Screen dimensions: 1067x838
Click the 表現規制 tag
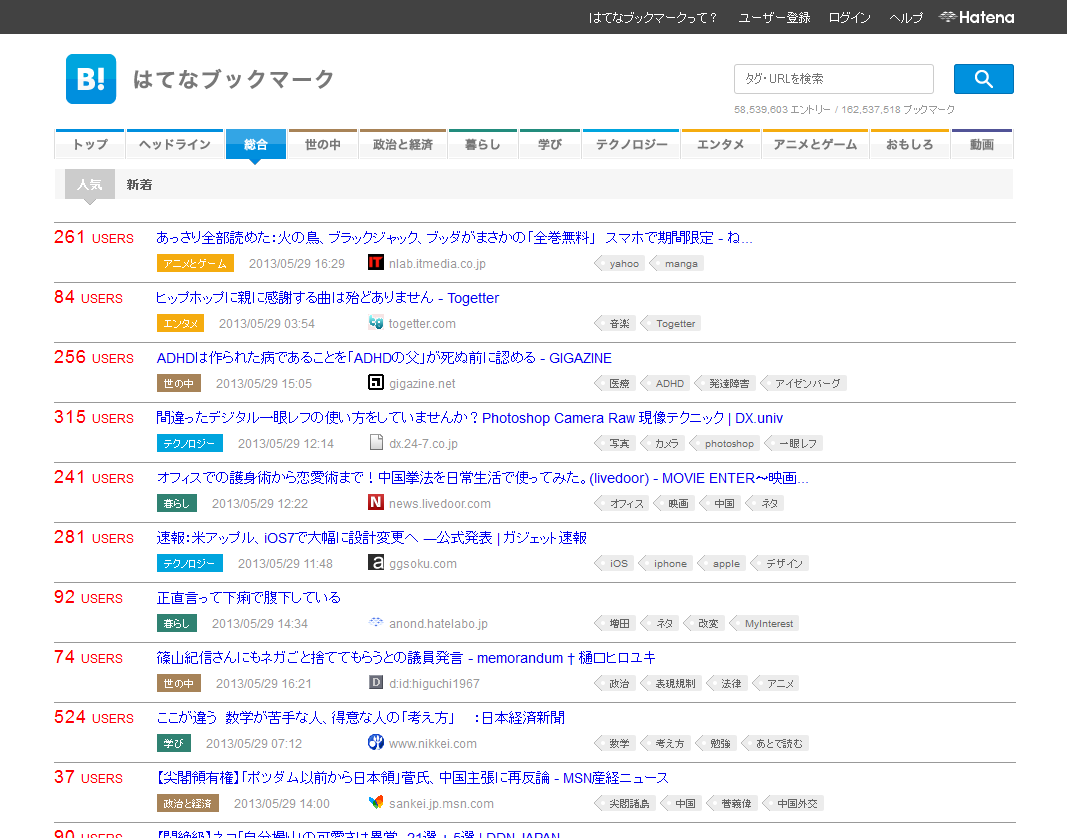click(x=671, y=683)
